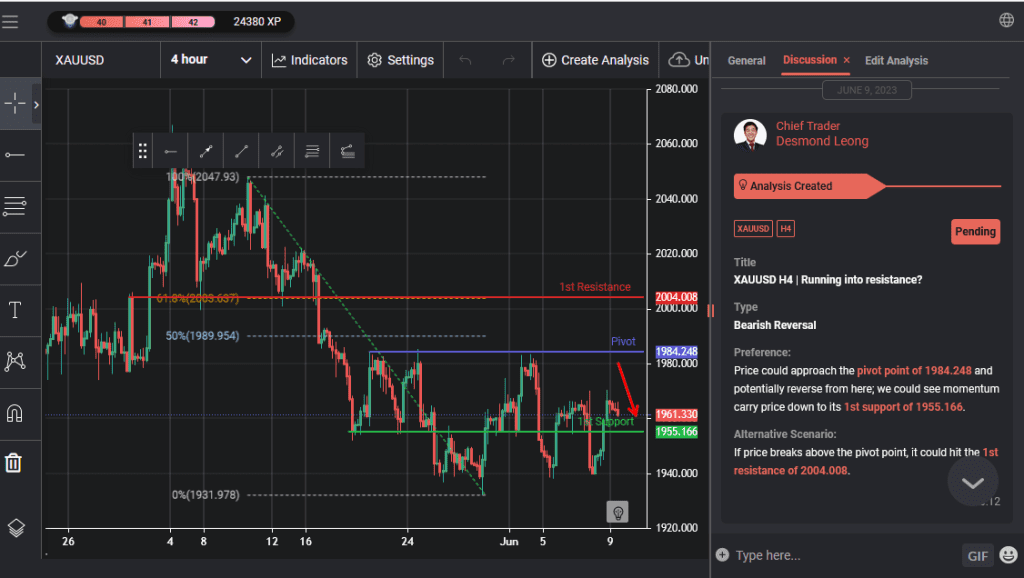1024x578 pixels.
Task: Open the 4 hour timeframe dropdown
Action: coord(210,60)
